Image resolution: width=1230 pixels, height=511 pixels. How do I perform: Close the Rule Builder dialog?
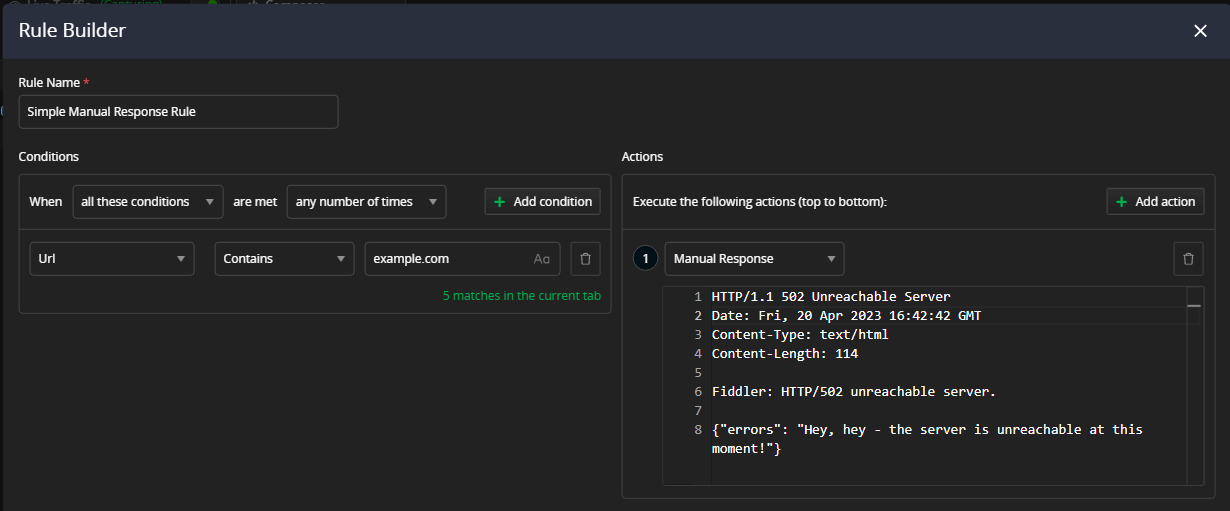coord(1200,31)
